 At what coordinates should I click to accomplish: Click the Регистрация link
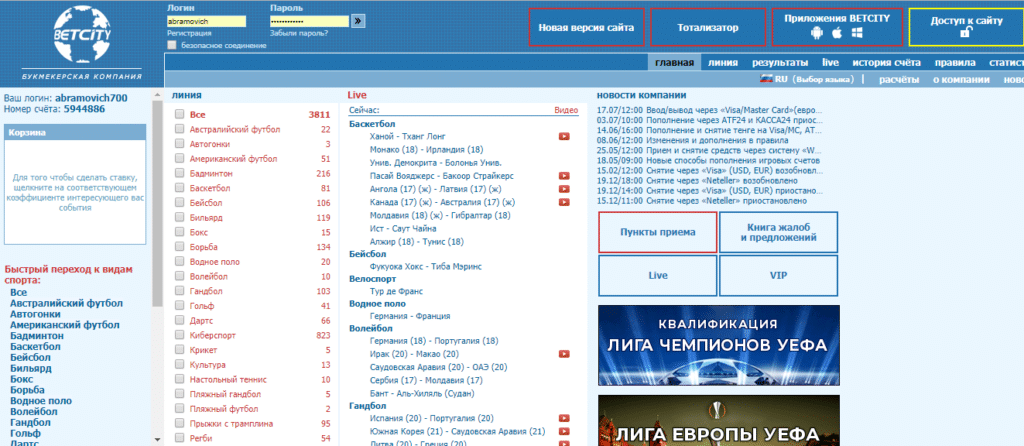tap(189, 33)
